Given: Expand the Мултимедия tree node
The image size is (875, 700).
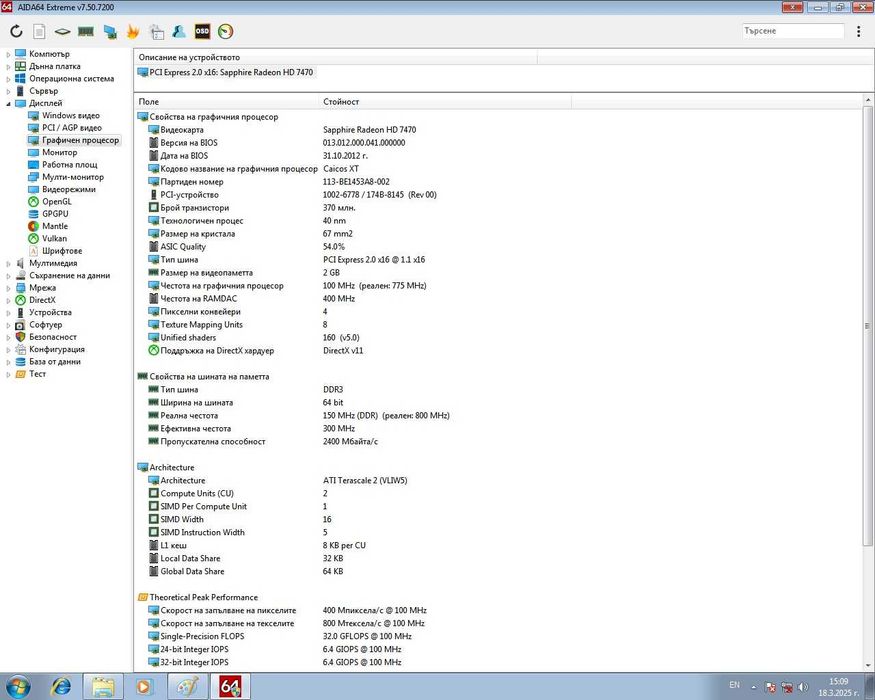Looking at the screenshot, I should 8,263.
